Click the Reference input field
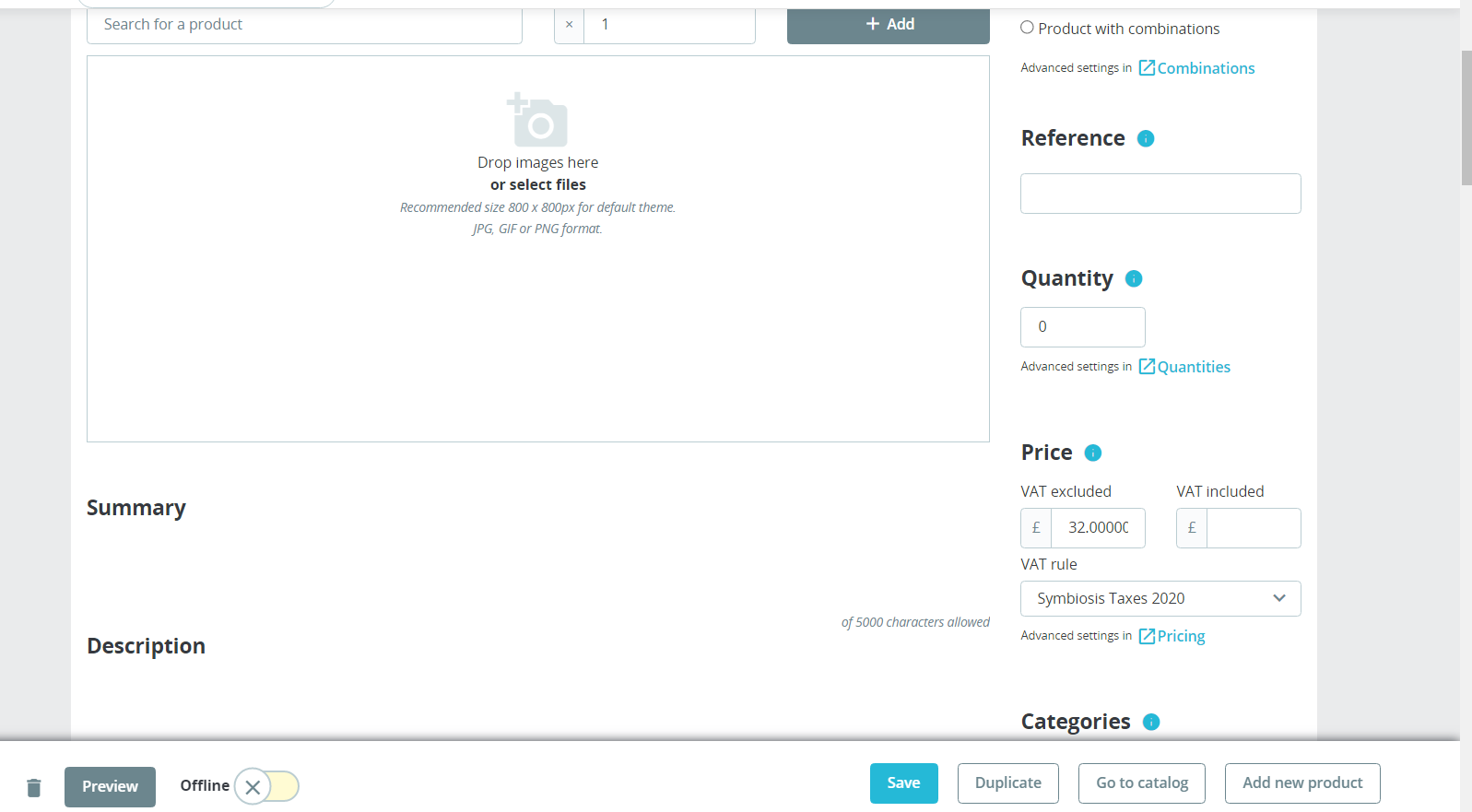 click(x=1160, y=194)
